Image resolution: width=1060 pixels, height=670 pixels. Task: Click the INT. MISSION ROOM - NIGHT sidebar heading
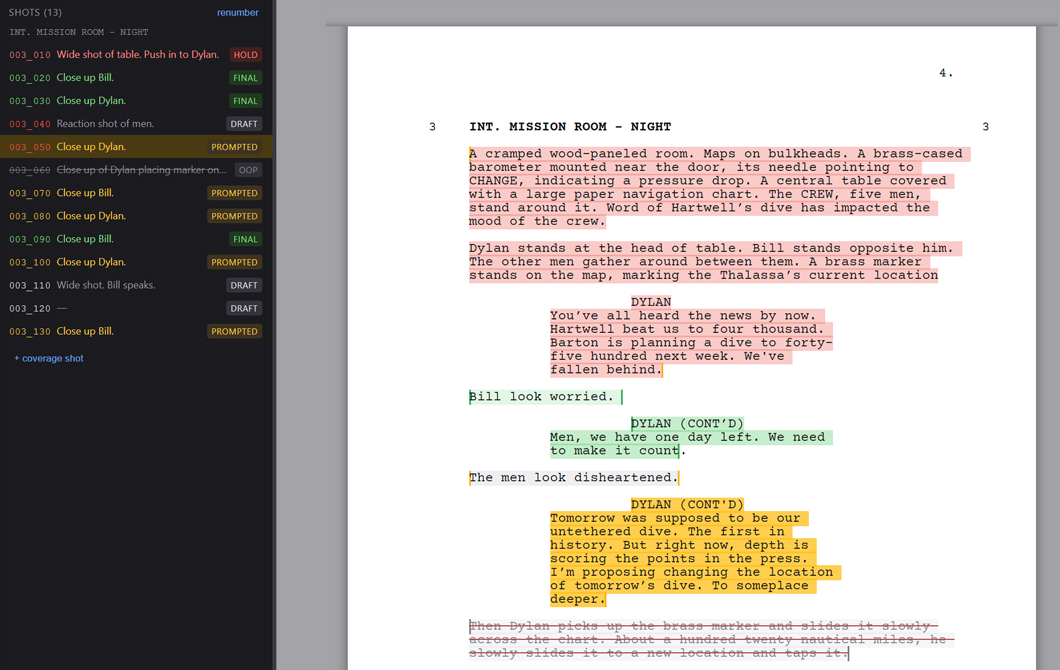click(78, 32)
